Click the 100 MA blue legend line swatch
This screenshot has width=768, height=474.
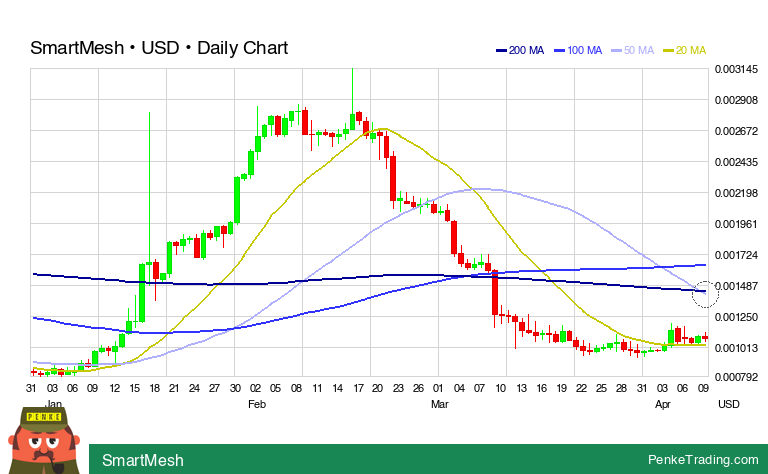[x=559, y=50]
